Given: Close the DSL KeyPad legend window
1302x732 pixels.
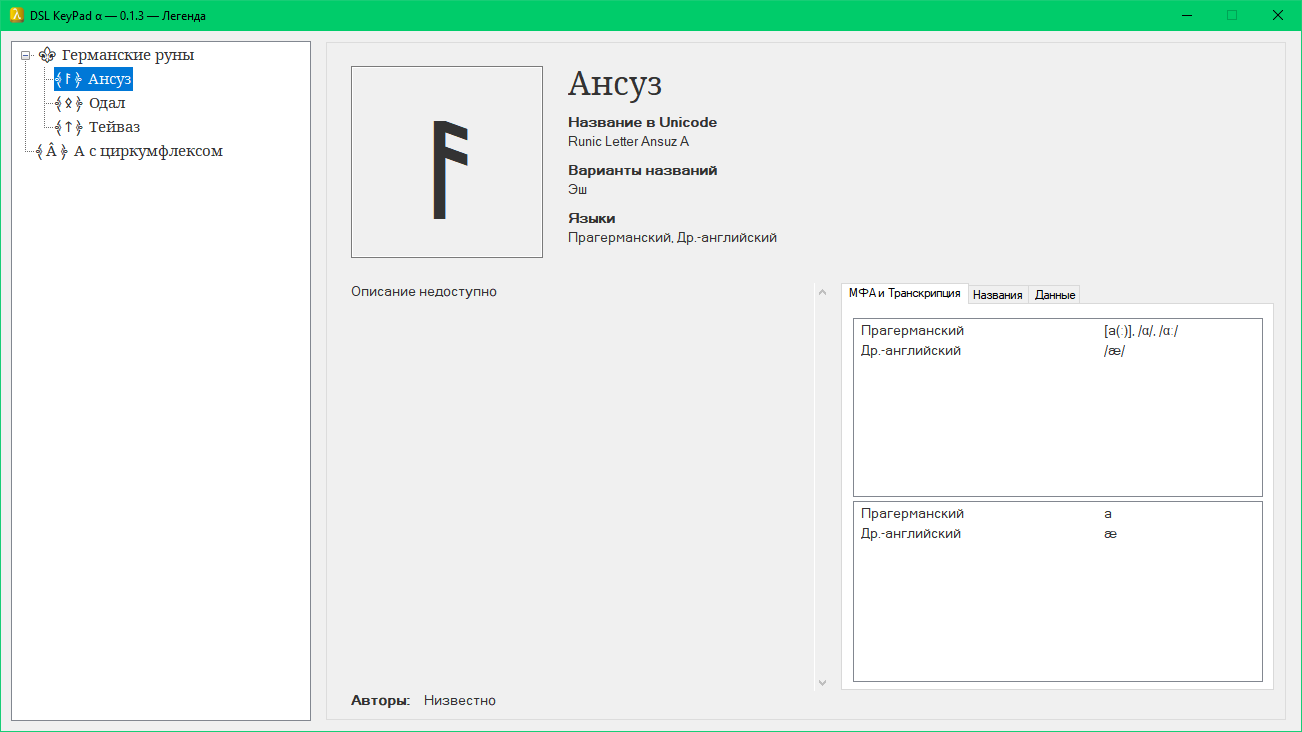Looking at the screenshot, I should point(1278,15).
